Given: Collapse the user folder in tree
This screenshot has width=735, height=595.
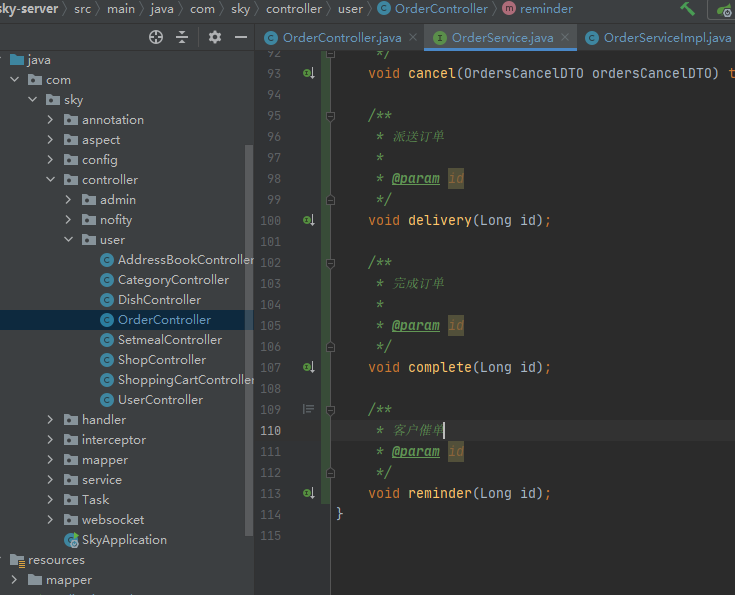Looking at the screenshot, I should 69,240.
